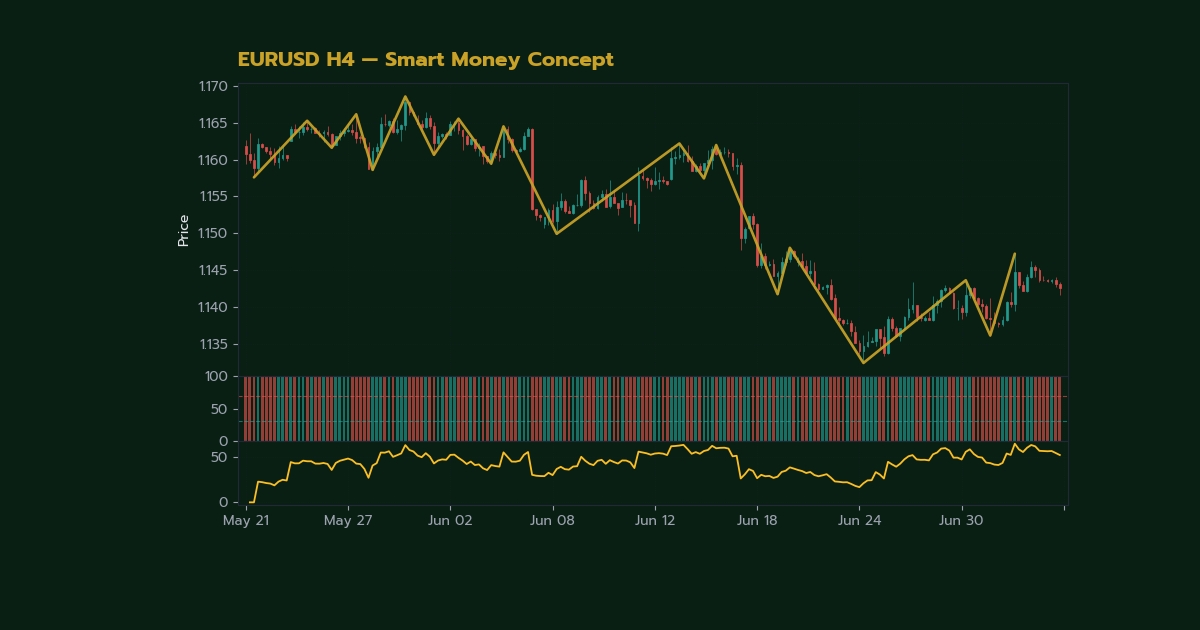
Task: Click the last zigzag peak after Jun 30
Action: [1014, 254]
